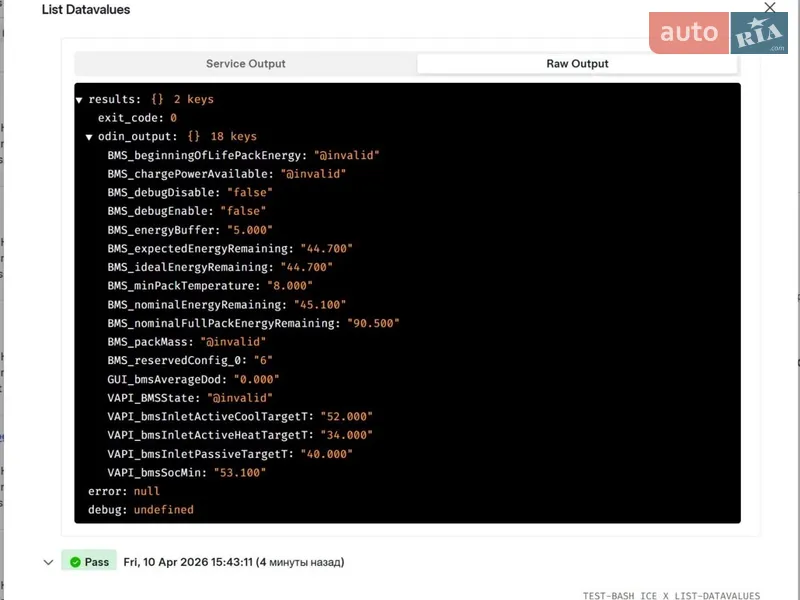Select the BMS_energyBuffer key

tap(162, 230)
